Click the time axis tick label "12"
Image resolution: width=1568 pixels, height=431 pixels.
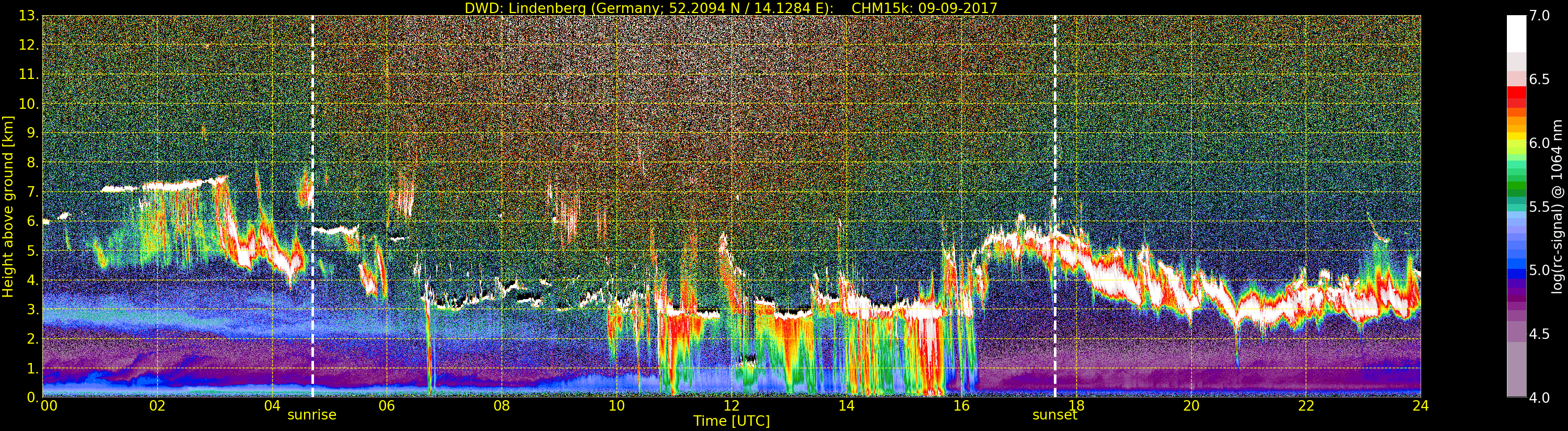(731, 405)
